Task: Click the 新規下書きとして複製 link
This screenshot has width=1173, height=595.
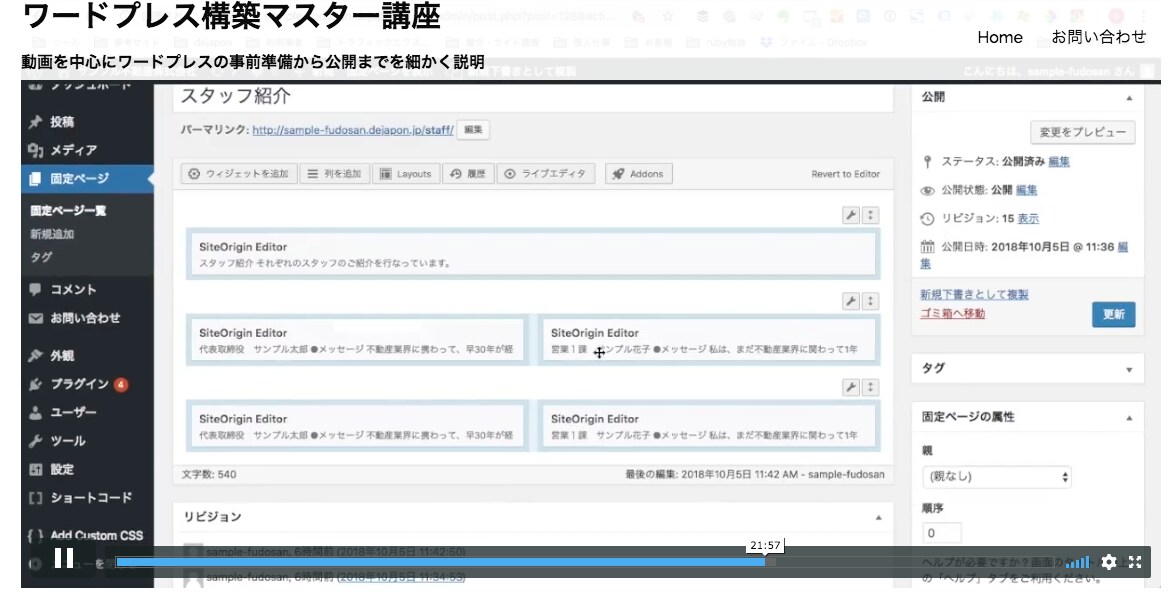Action: click(974, 295)
